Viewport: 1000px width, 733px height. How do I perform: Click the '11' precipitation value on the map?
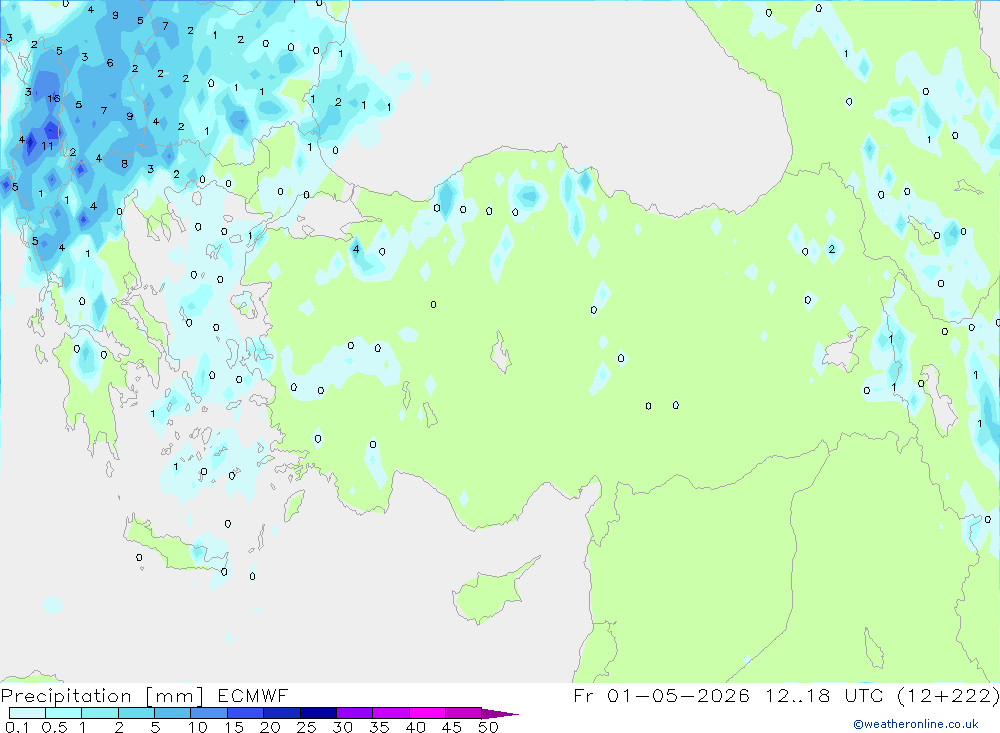tap(47, 146)
